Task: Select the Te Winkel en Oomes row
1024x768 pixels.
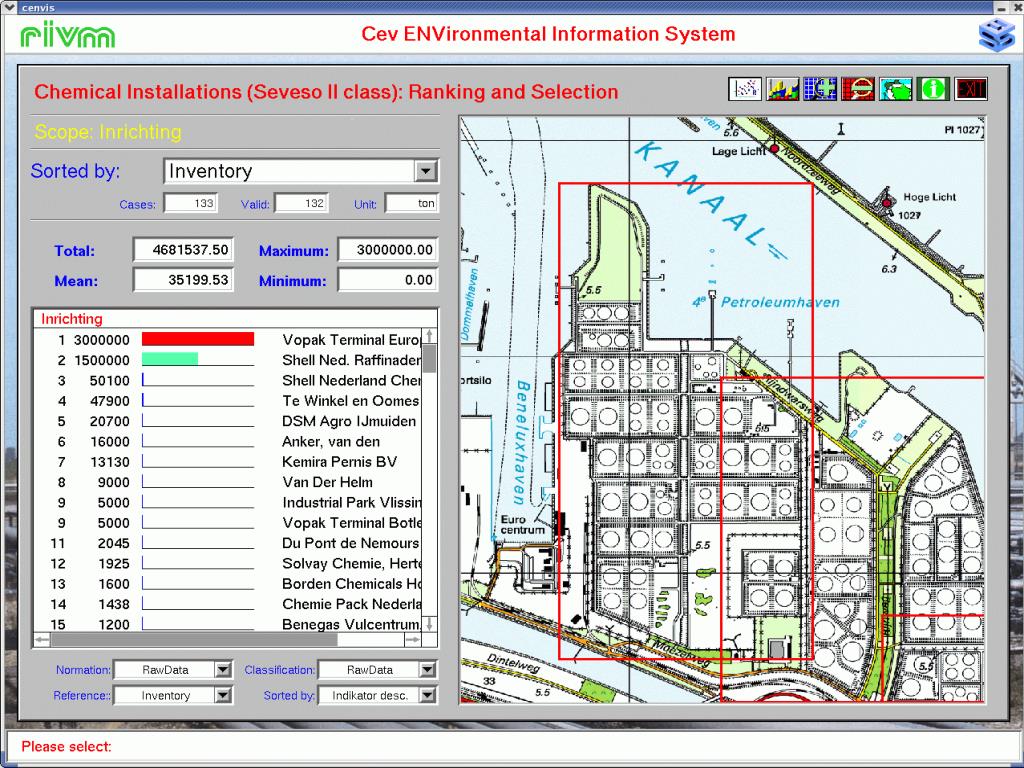Action: pyautogui.click(x=228, y=400)
